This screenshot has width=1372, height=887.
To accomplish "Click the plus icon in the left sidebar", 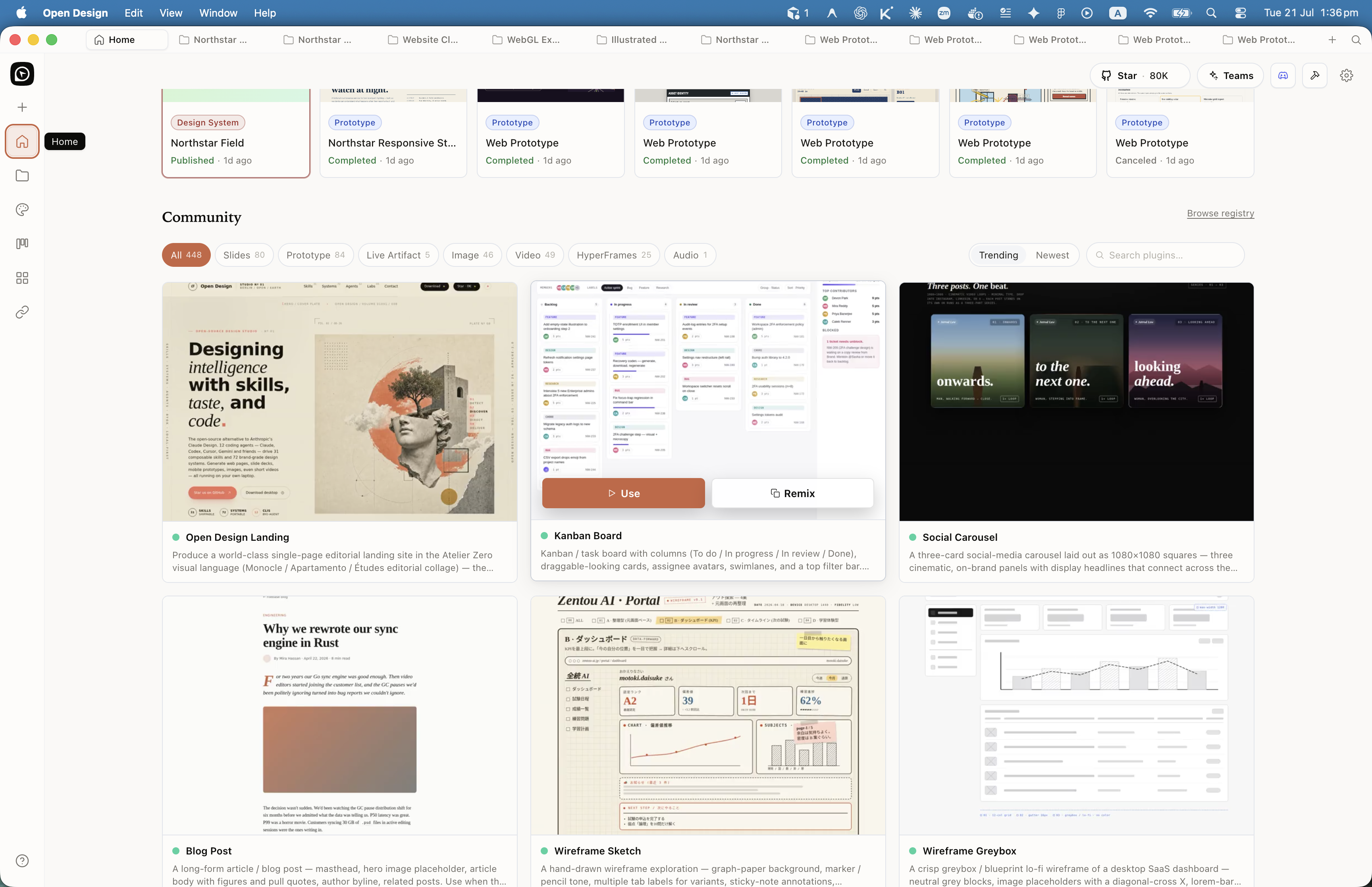I will click(x=22, y=107).
